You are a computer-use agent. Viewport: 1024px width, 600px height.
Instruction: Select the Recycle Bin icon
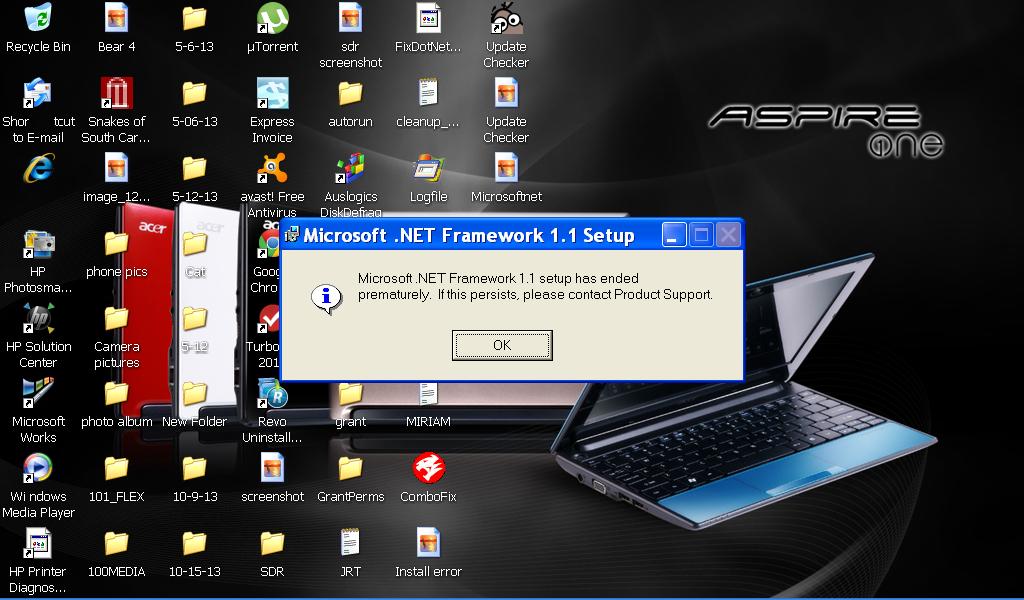click(38, 18)
